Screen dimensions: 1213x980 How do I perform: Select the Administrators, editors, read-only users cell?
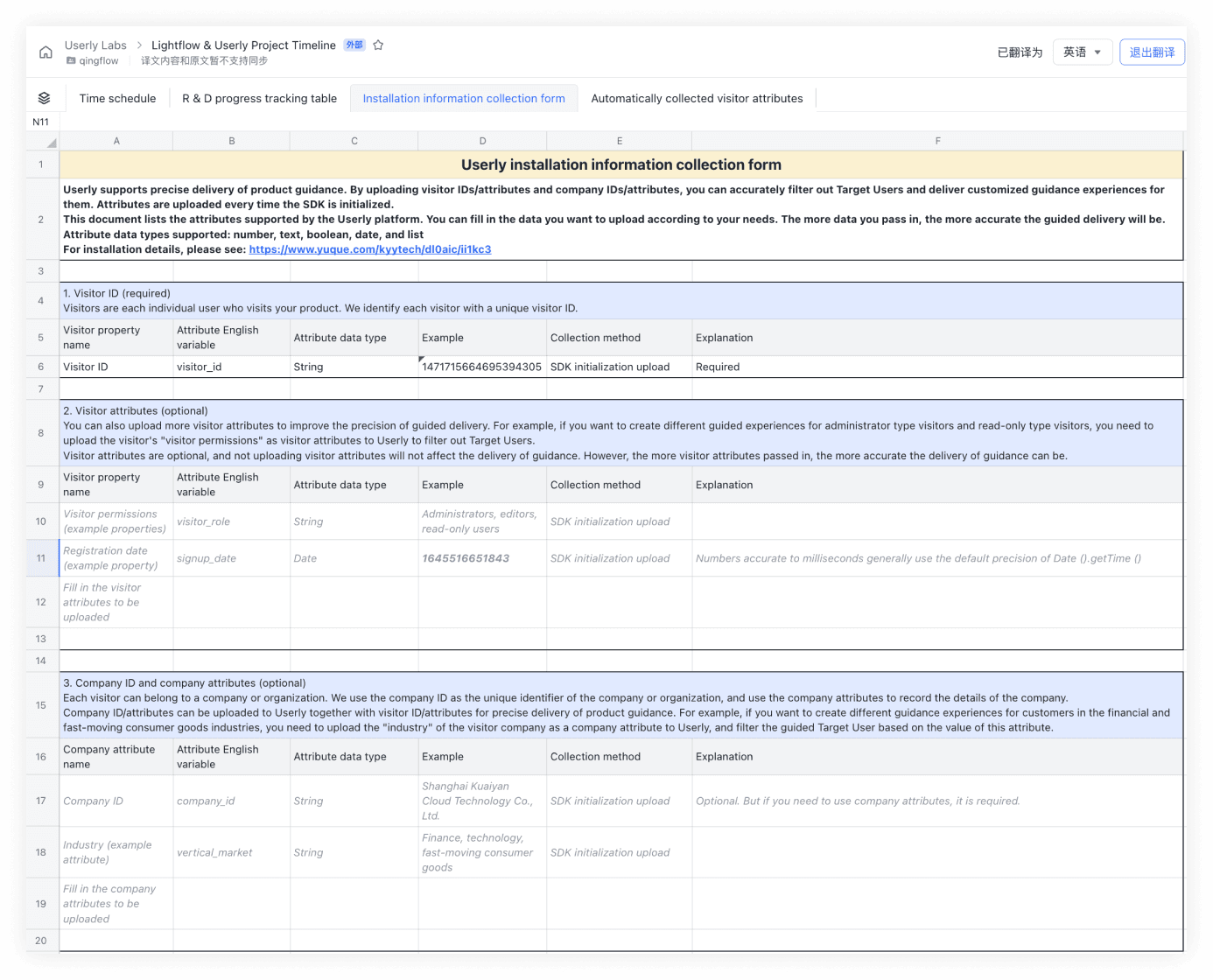point(482,521)
